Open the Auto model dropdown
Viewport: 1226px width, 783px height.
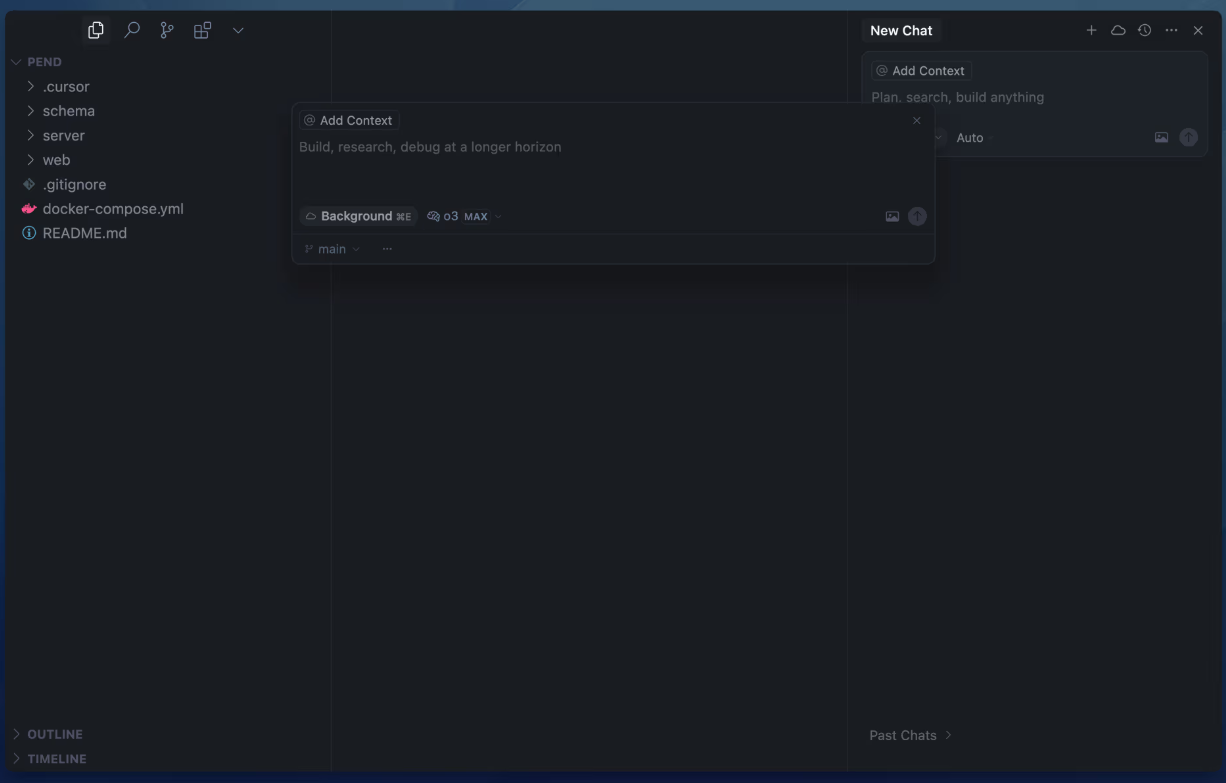coord(969,138)
